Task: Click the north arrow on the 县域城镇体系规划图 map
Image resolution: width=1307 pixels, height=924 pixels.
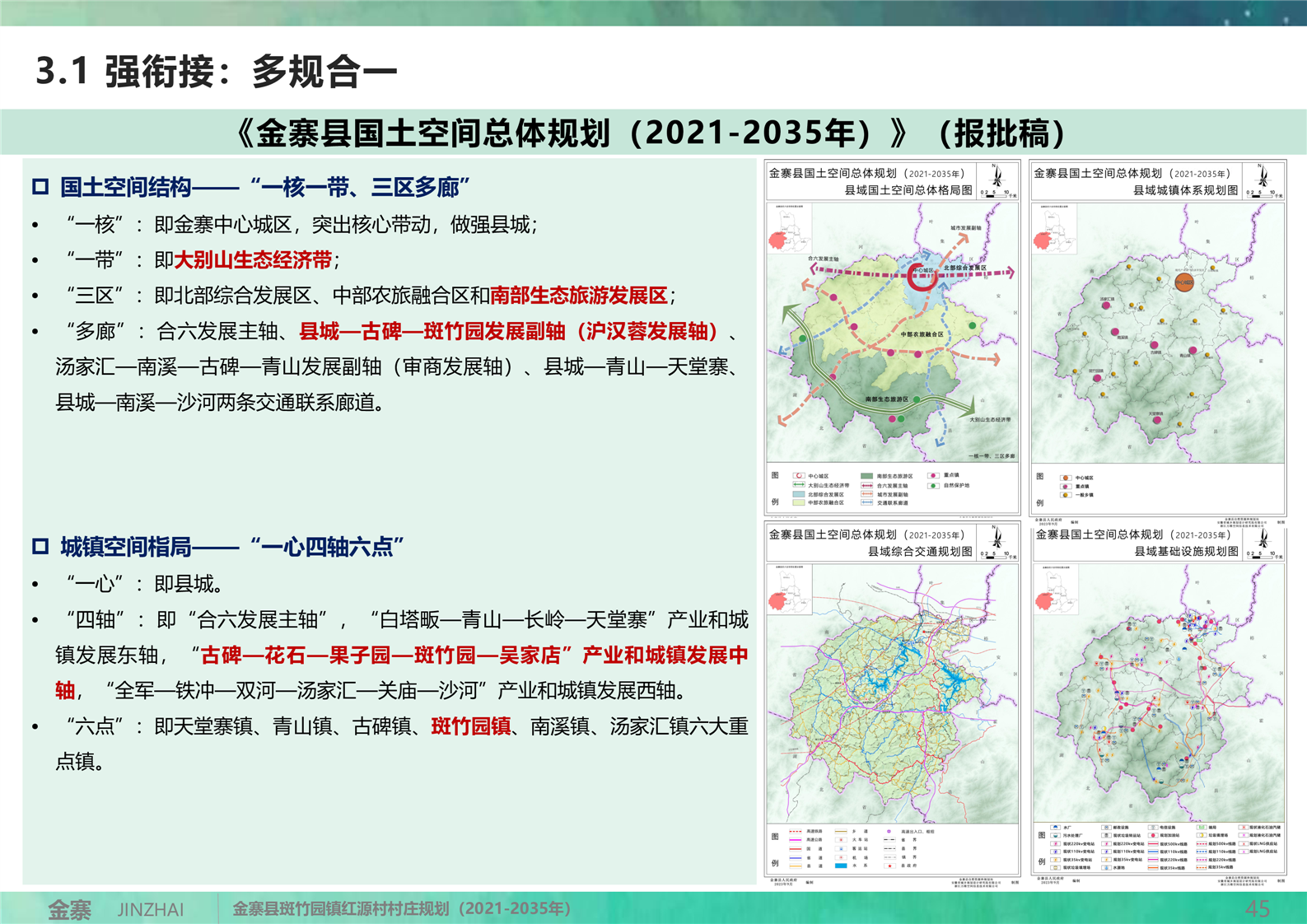Action: point(1263,176)
